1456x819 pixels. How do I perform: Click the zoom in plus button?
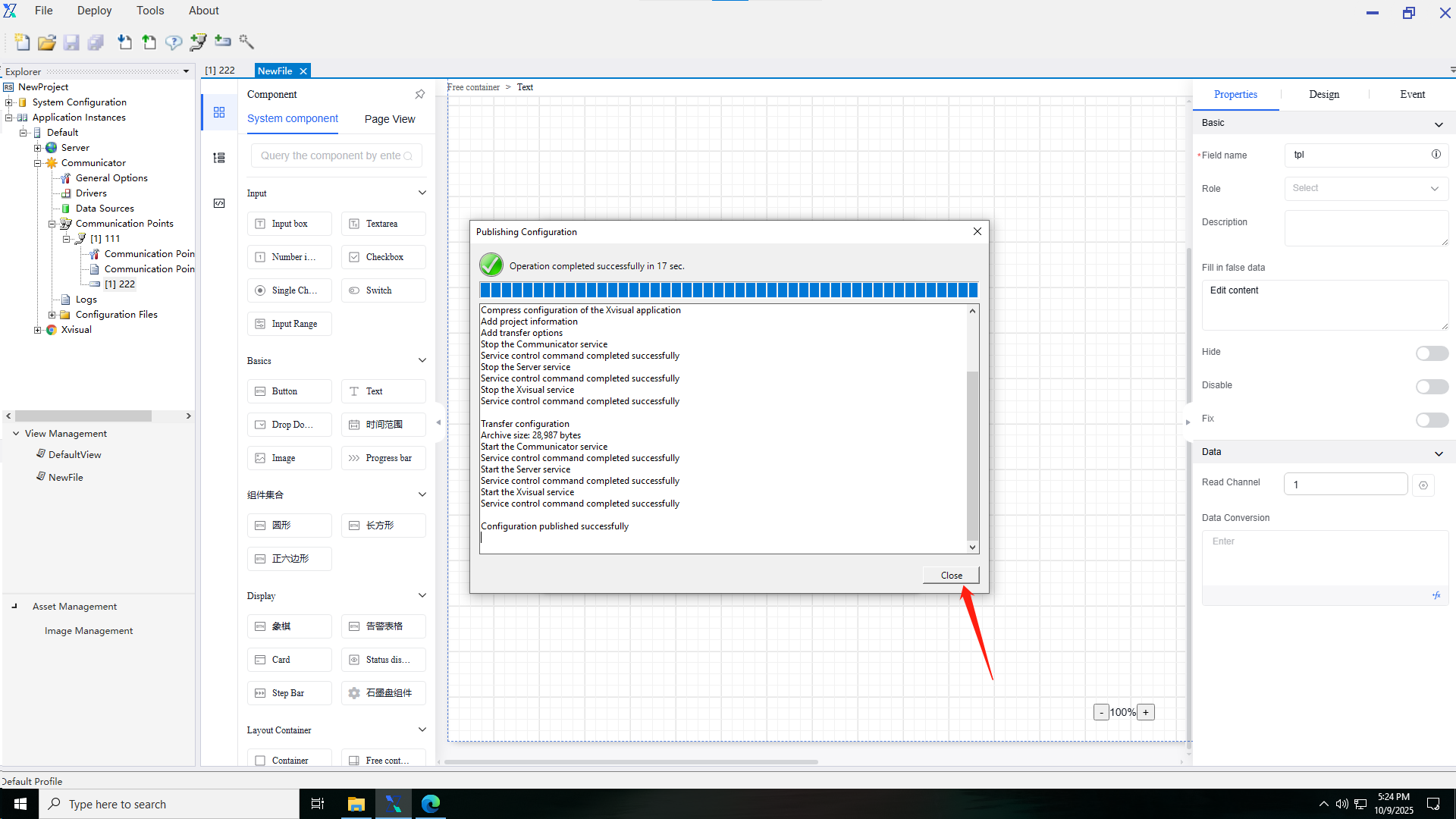(1146, 713)
